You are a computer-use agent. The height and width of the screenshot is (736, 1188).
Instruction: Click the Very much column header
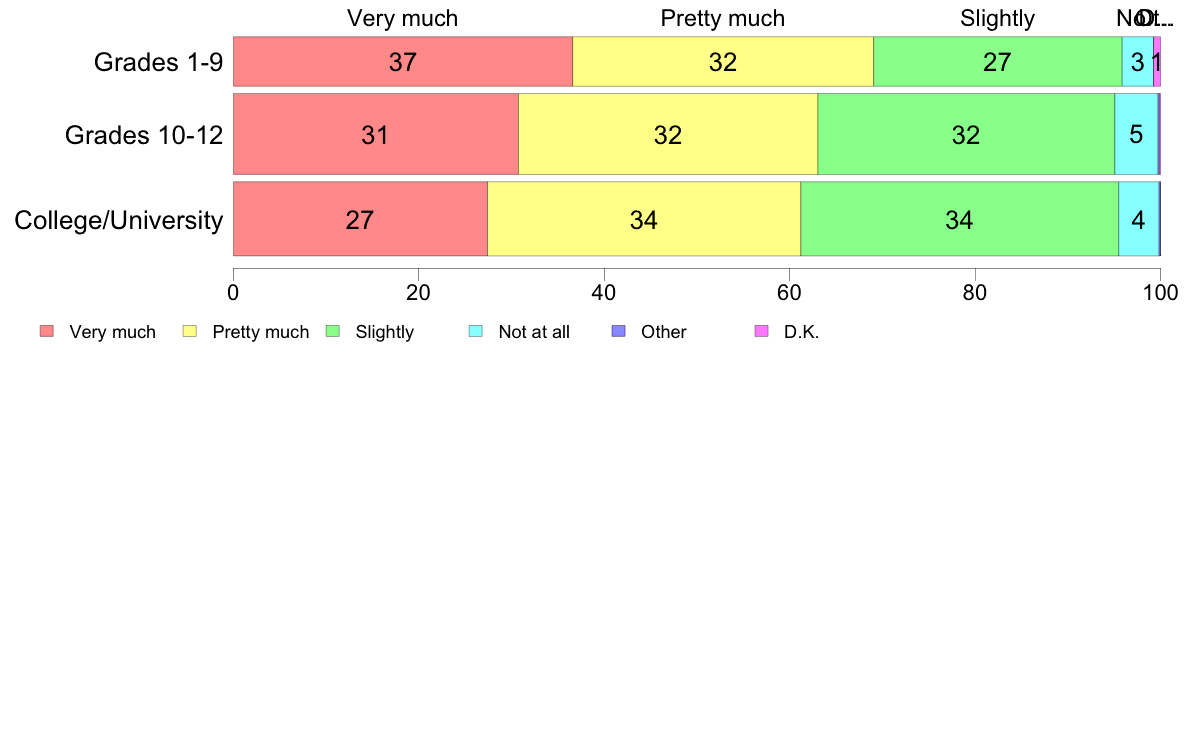402,18
